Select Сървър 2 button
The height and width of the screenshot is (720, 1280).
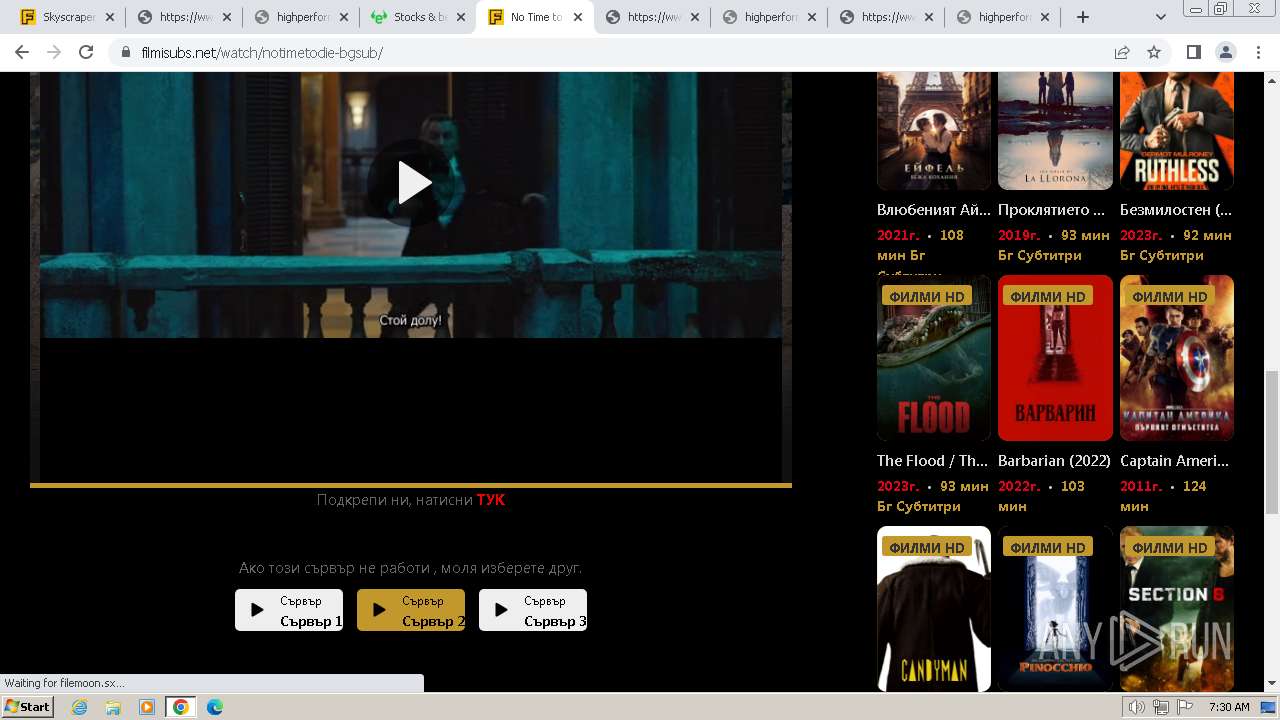411,610
